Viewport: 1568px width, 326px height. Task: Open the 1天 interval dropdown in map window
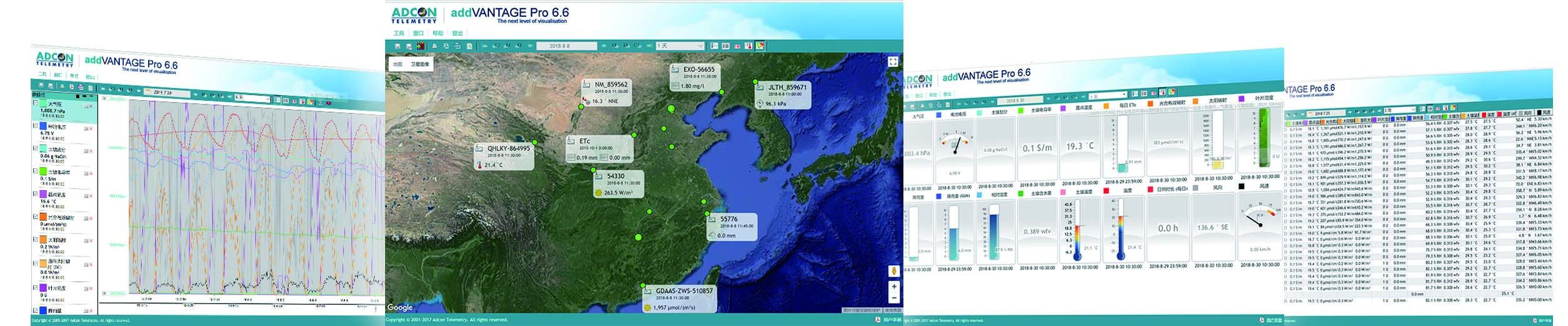680,46
